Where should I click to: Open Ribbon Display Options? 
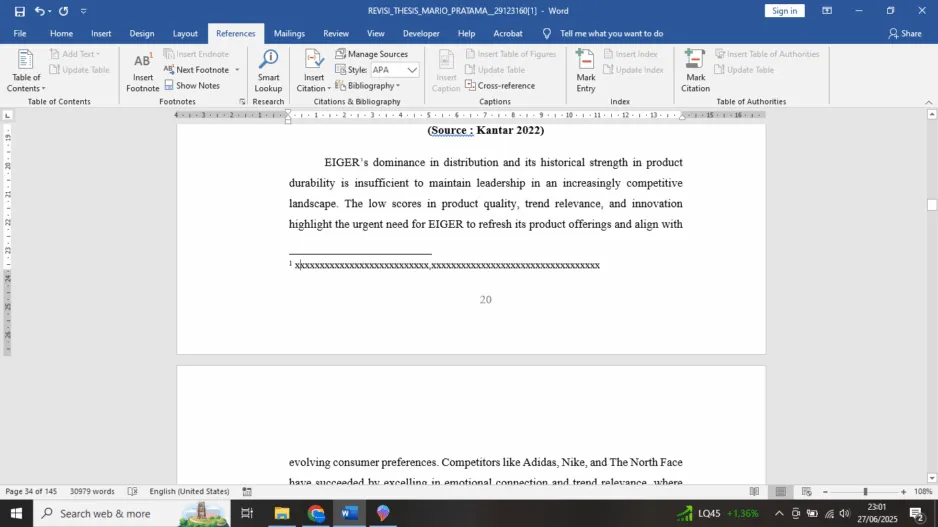point(827,11)
